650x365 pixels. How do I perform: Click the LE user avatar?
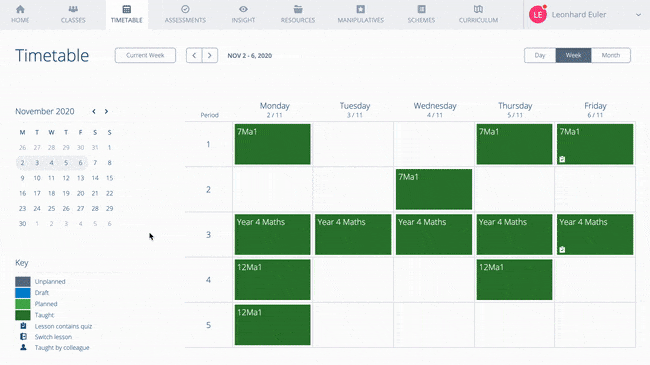click(538, 15)
